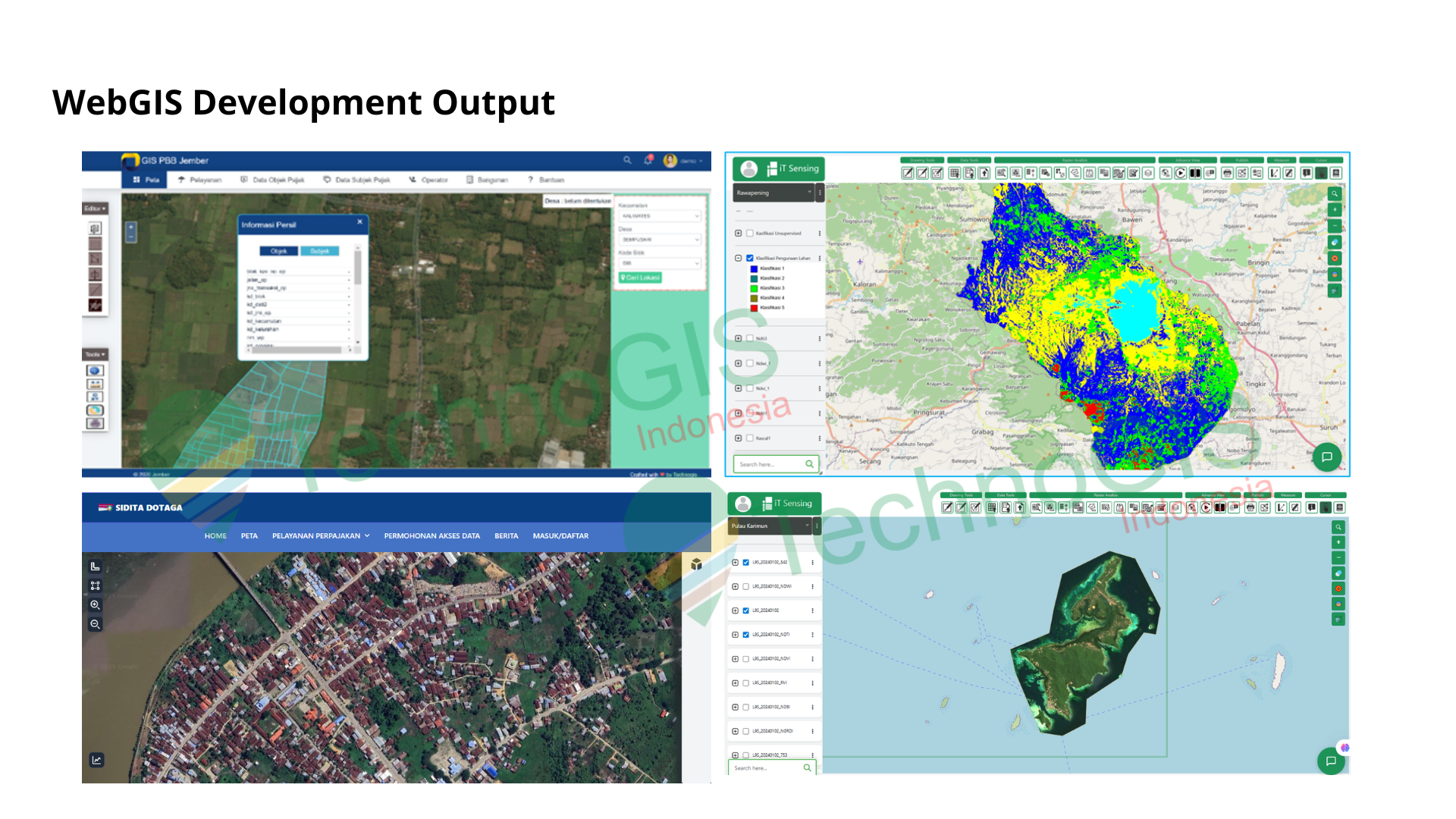
Task: Expand the Pelayanan Perpajakan menu in SIDITA
Action: [321, 536]
